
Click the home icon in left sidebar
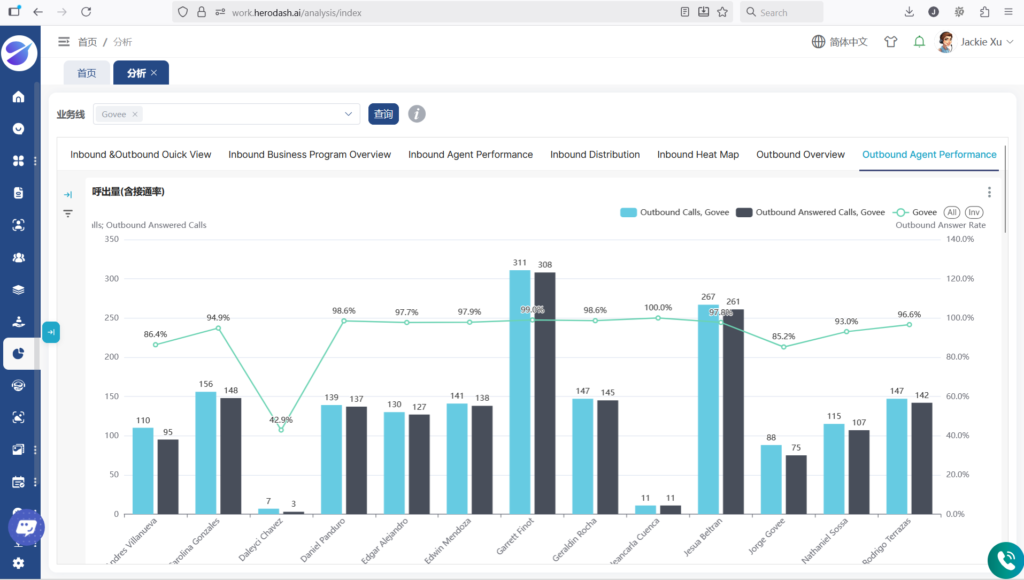(18, 97)
